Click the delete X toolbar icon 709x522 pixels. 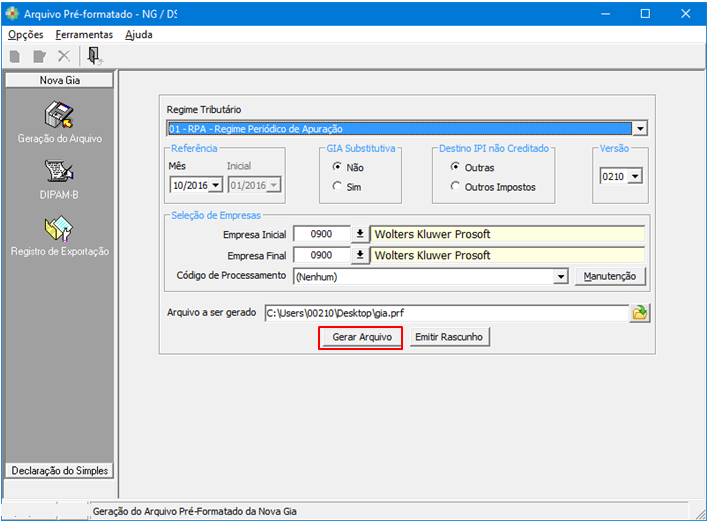63,56
